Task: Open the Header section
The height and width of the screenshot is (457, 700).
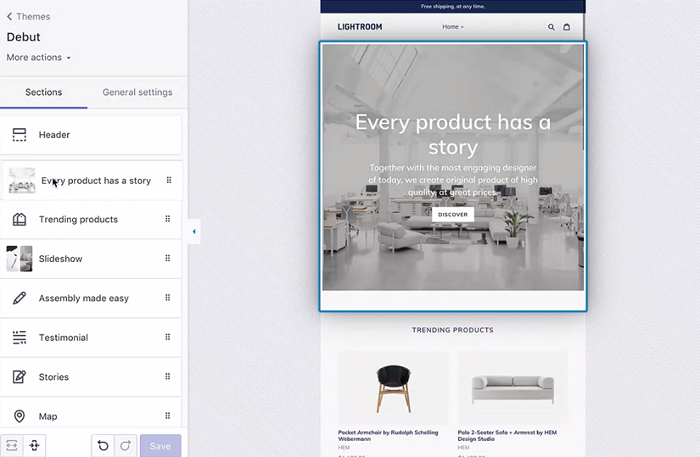Action: click(x=91, y=135)
